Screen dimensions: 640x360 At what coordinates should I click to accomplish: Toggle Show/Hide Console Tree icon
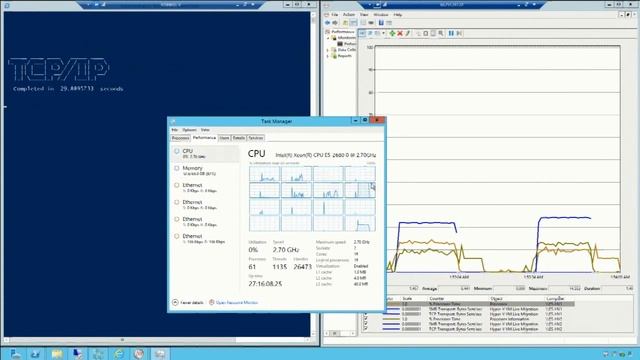353,23
